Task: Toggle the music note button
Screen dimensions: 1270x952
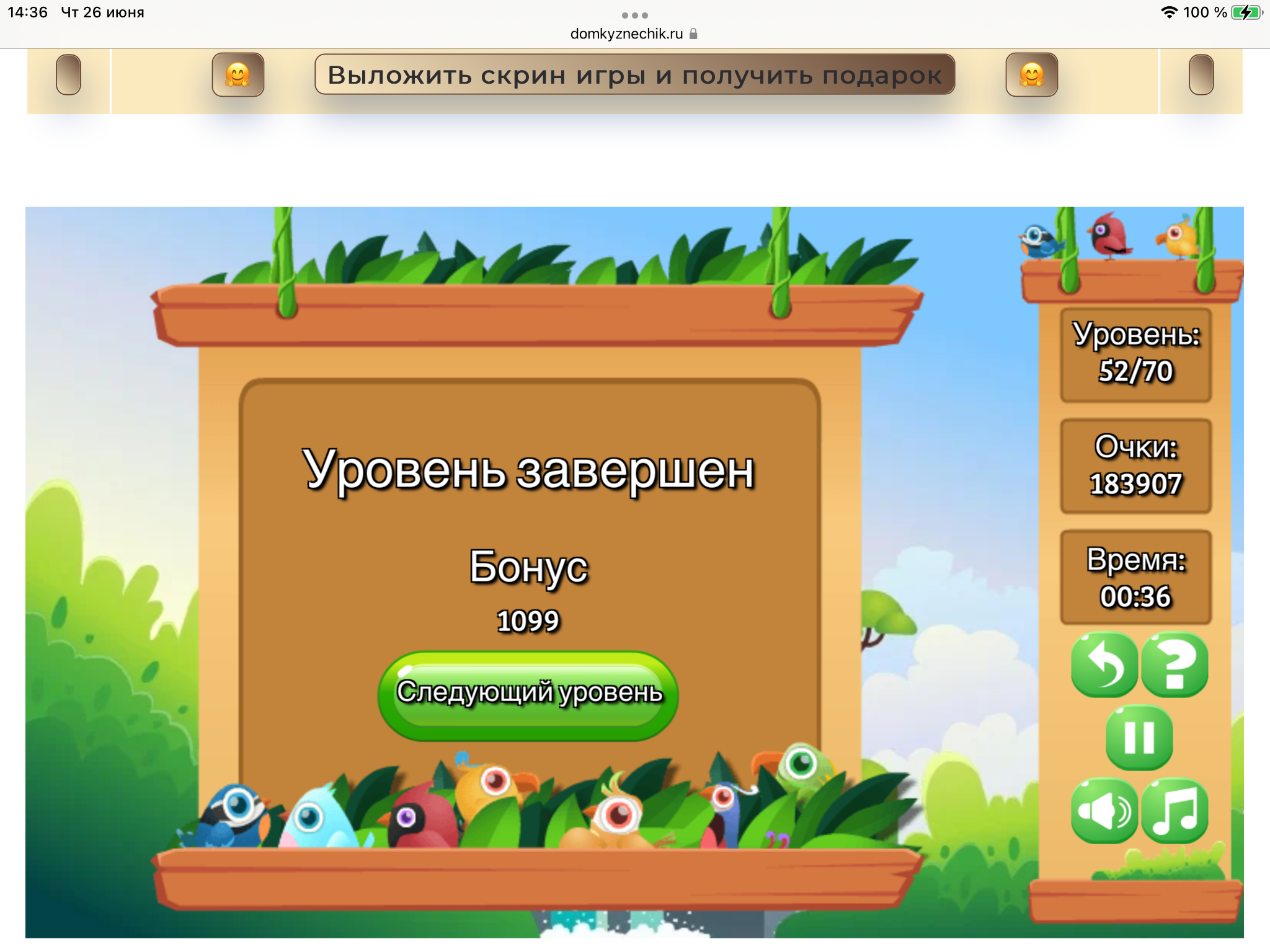Action: [x=1175, y=811]
